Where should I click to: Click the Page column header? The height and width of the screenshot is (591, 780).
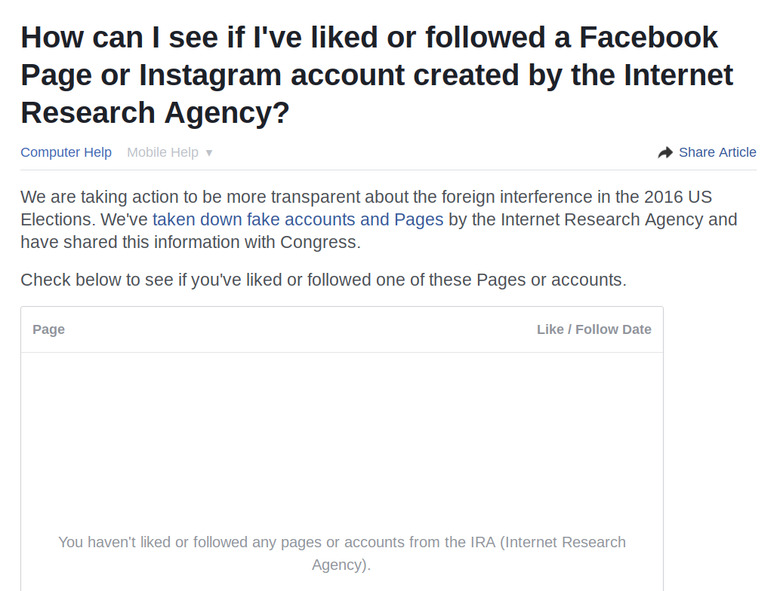[x=49, y=329]
